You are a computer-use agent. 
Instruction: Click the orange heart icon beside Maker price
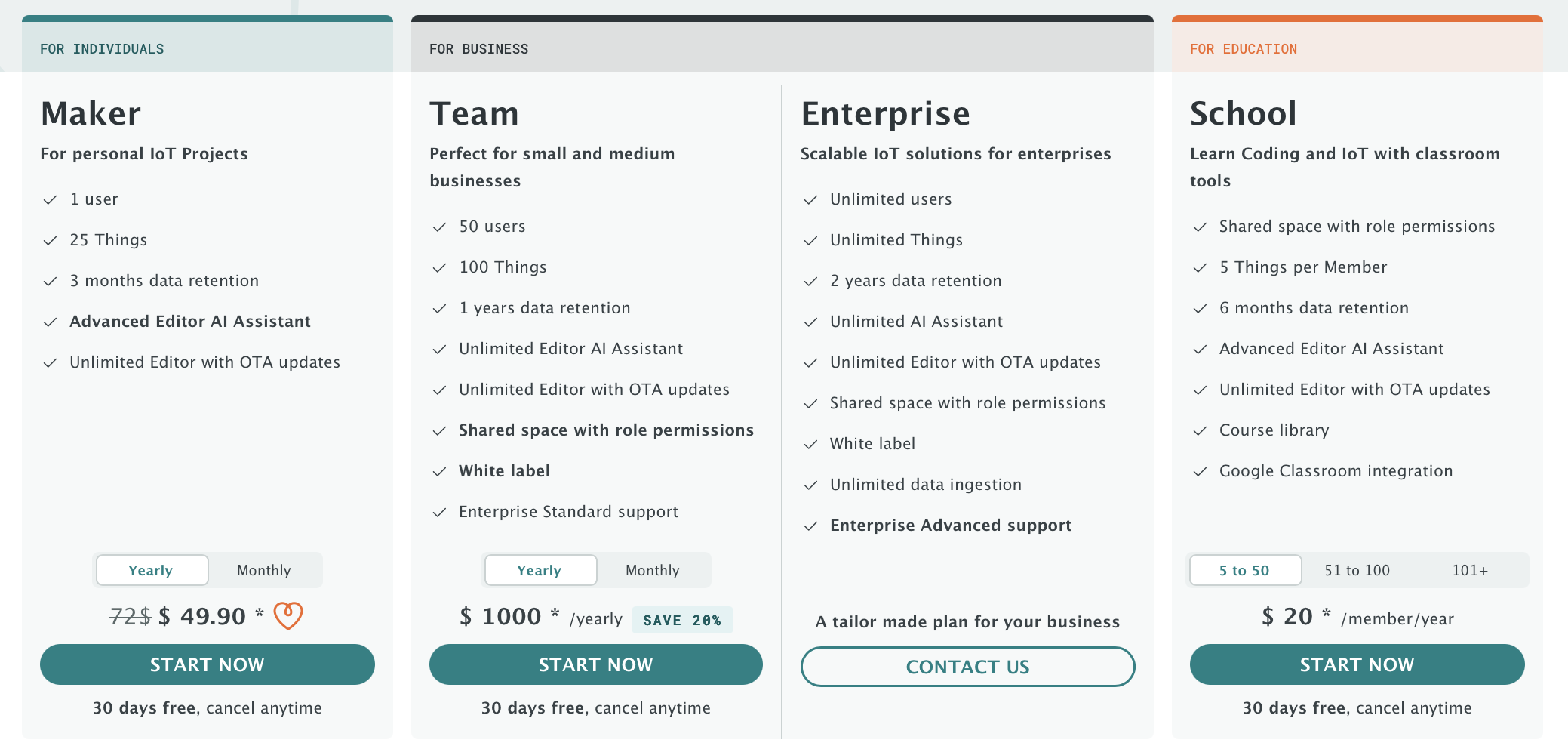click(x=287, y=615)
